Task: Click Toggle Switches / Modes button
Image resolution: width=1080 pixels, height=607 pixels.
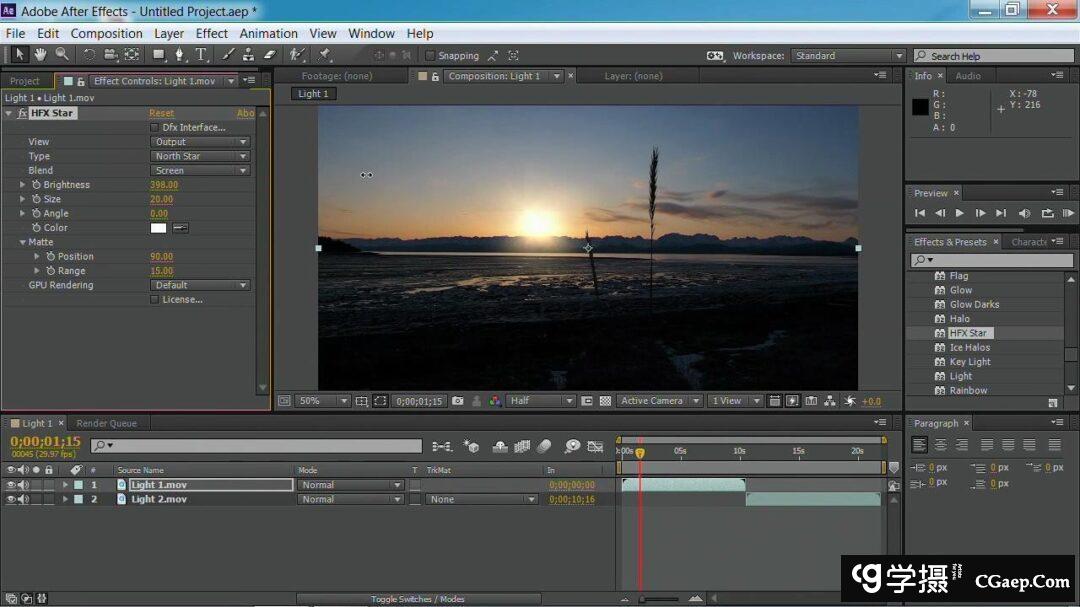Action: point(417,599)
